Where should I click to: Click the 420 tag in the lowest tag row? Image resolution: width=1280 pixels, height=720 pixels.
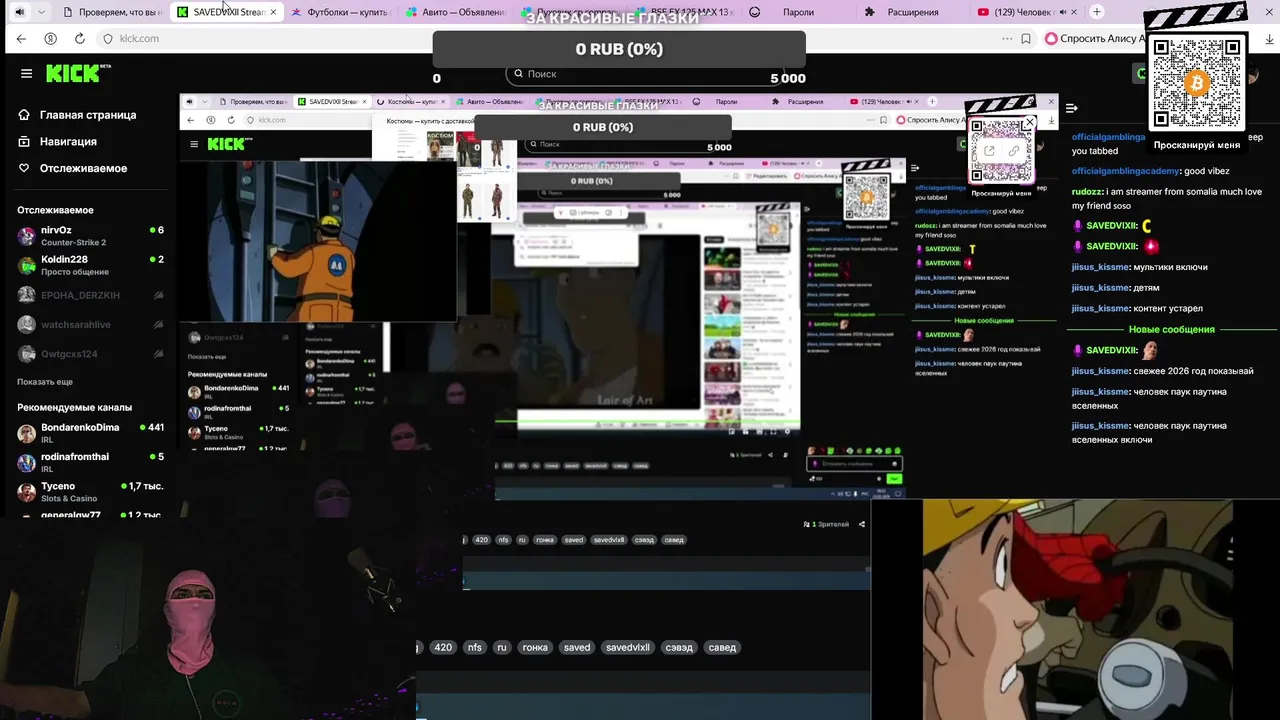coord(443,647)
